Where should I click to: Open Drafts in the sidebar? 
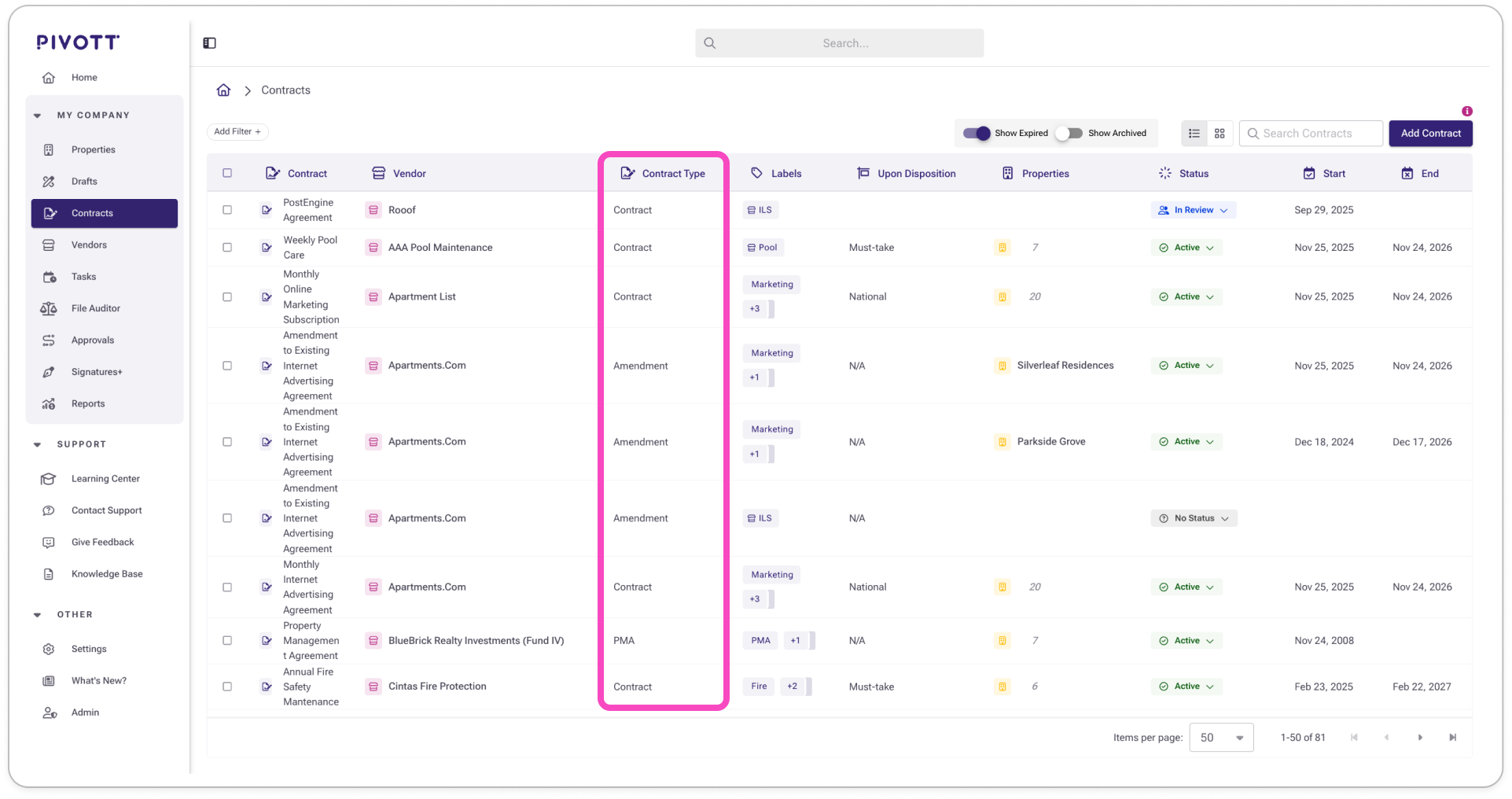pos(105,182)
